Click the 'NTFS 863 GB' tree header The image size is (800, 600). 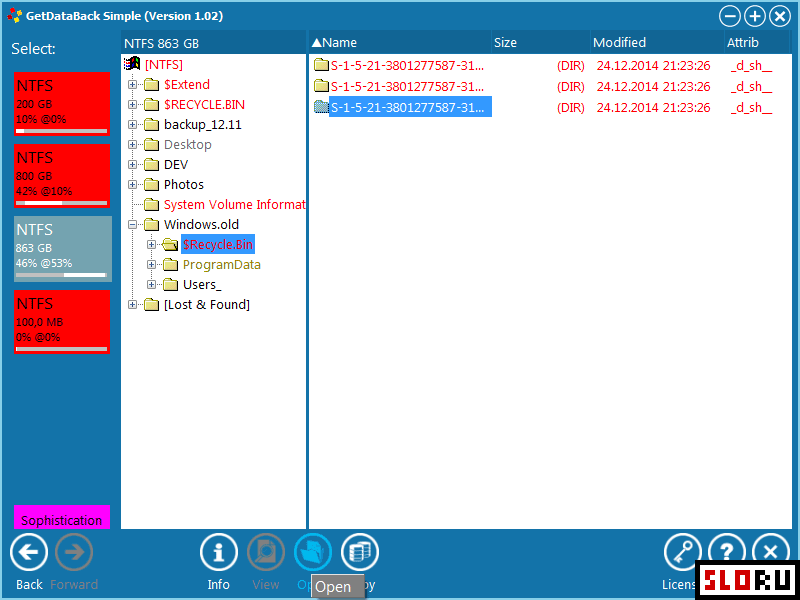pyautogui.click(x=213, y=43)
